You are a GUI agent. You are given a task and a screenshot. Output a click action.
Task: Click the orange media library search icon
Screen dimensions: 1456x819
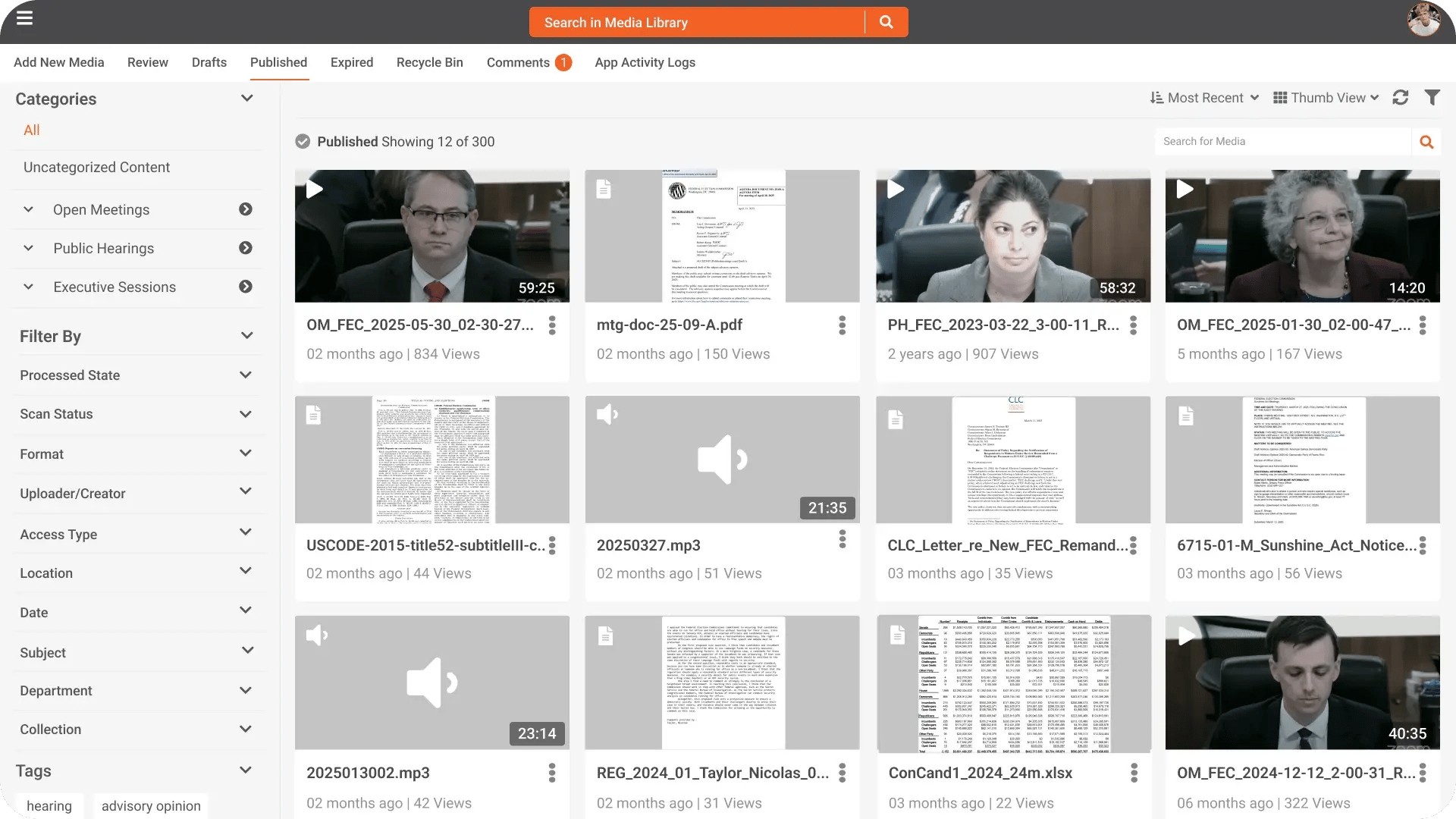[x=886, y=22]
